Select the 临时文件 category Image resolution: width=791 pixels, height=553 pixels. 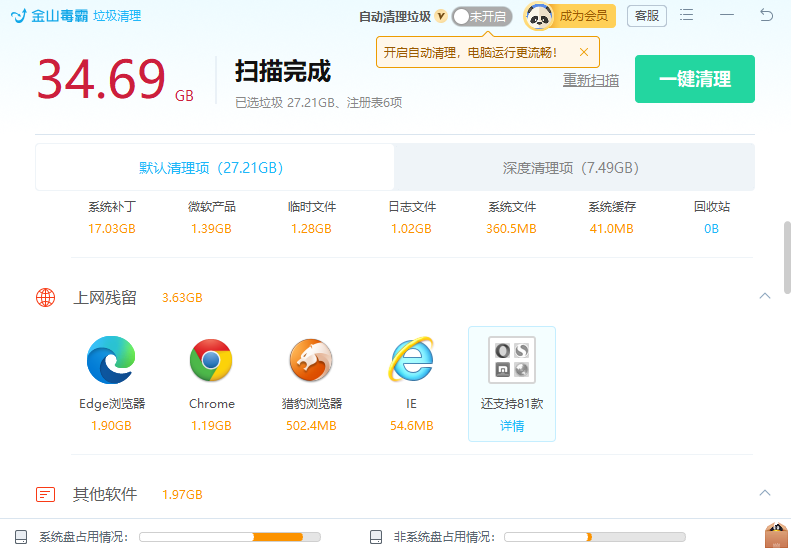tap(311, 207)
